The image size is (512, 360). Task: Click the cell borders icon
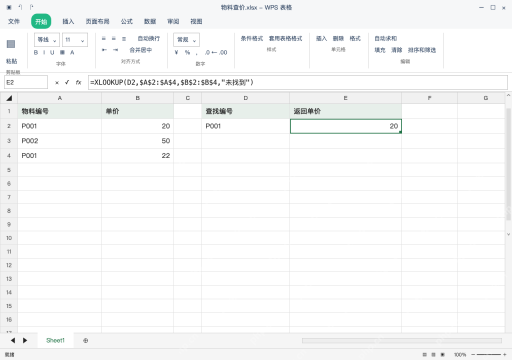coord(62,52)
